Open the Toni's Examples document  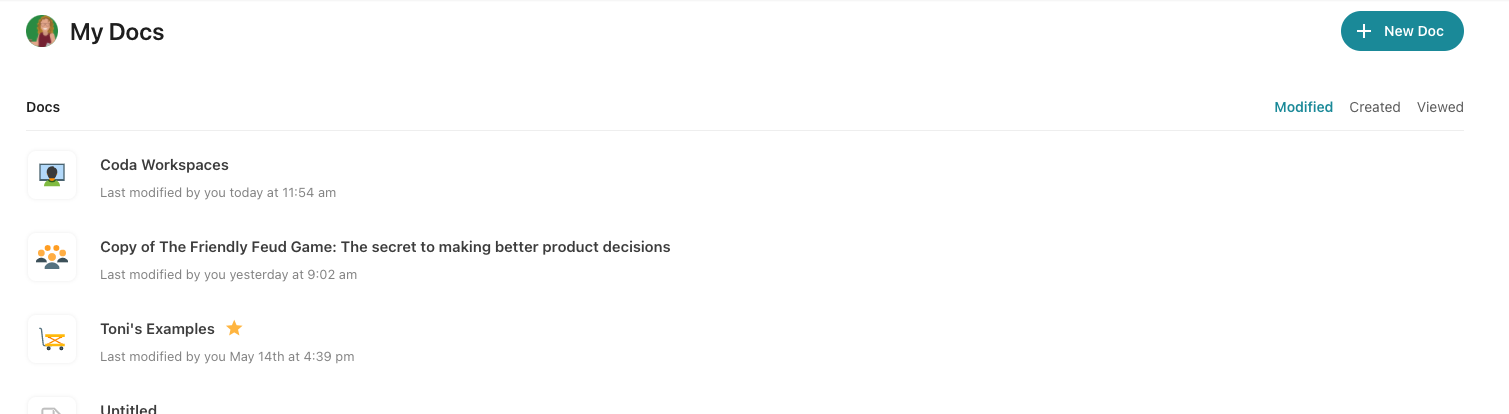[157, 329]
